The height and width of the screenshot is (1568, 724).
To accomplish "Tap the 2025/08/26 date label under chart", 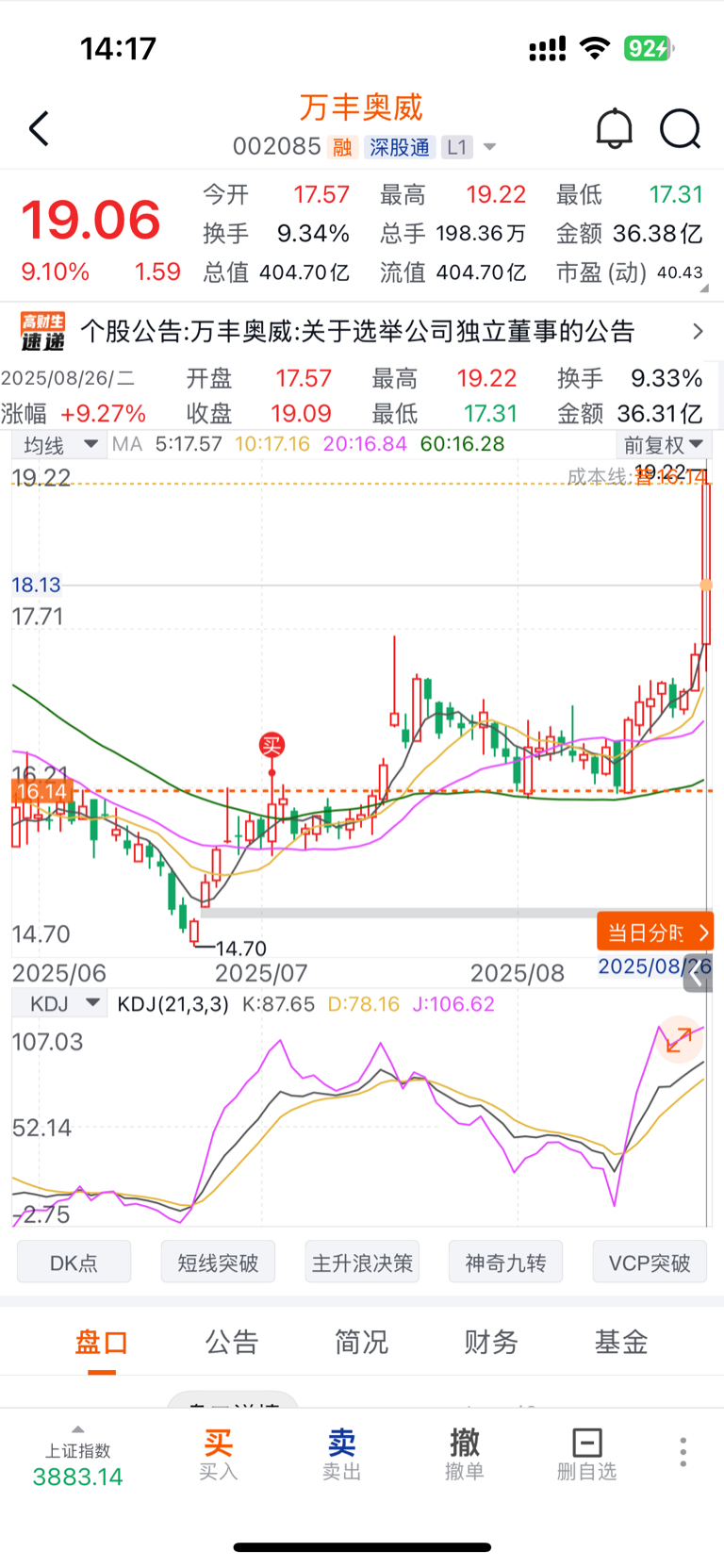I will click(655, 966).
